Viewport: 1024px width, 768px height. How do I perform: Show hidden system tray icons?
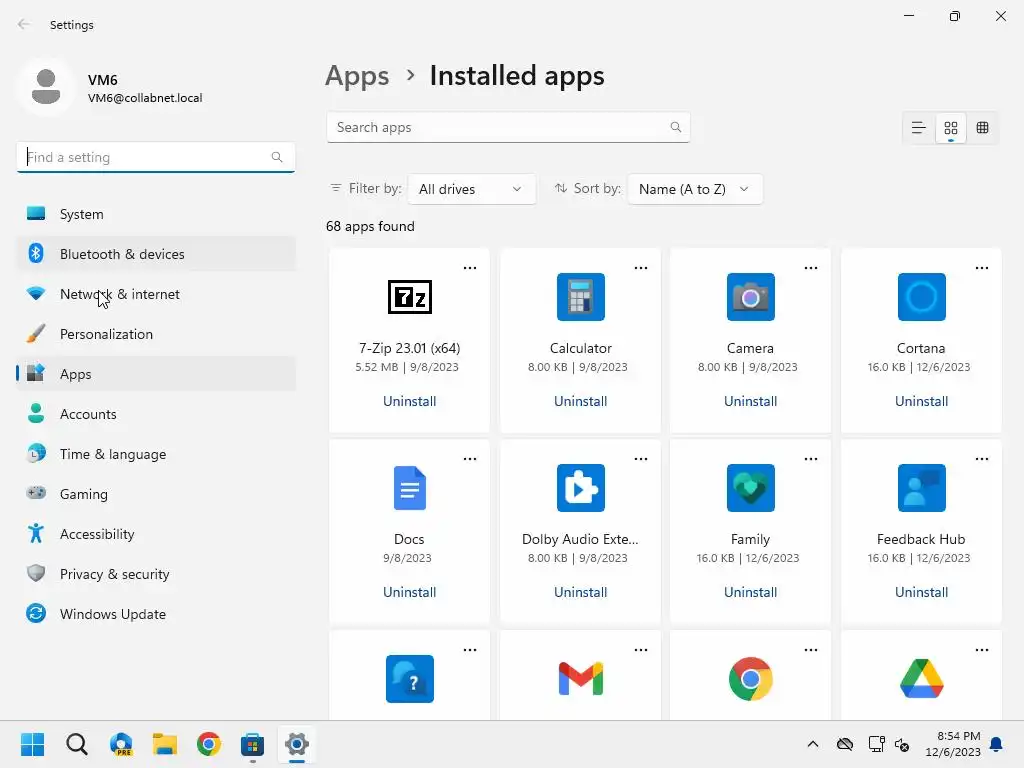point(812,744)
